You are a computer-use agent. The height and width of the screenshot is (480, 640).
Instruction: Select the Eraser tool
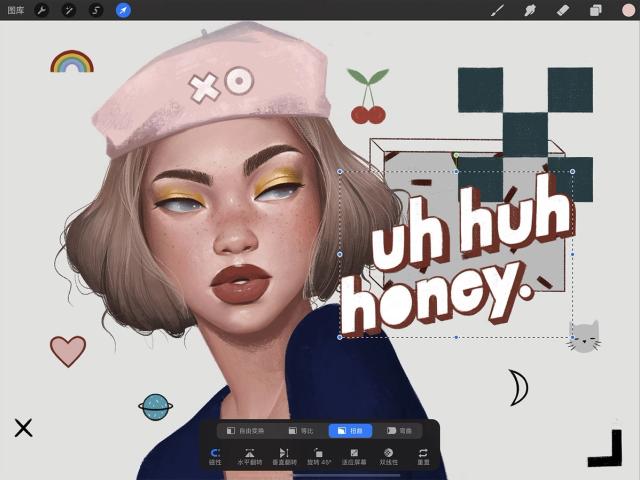click(563, 10)
